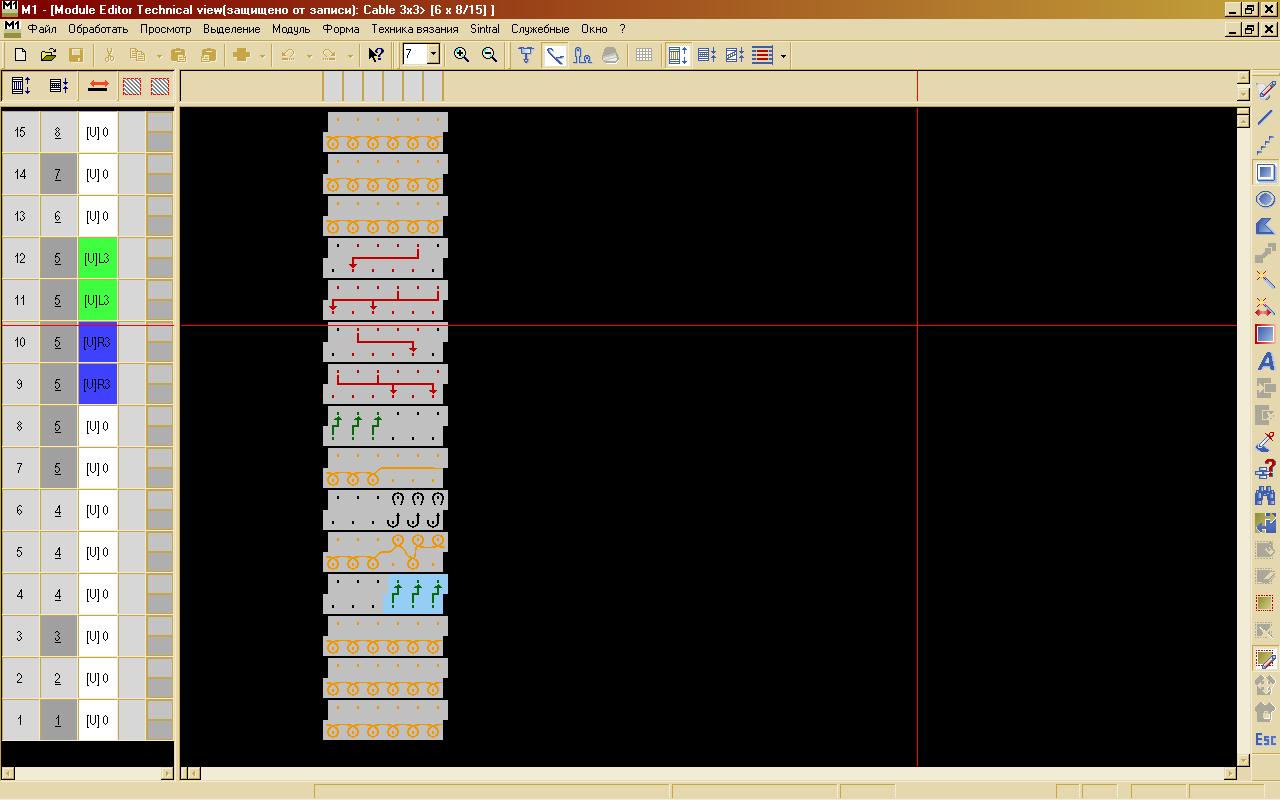Click the green [U]L3 cell in row 12
The image size is (1280, 800).
[x=98, y=258]
